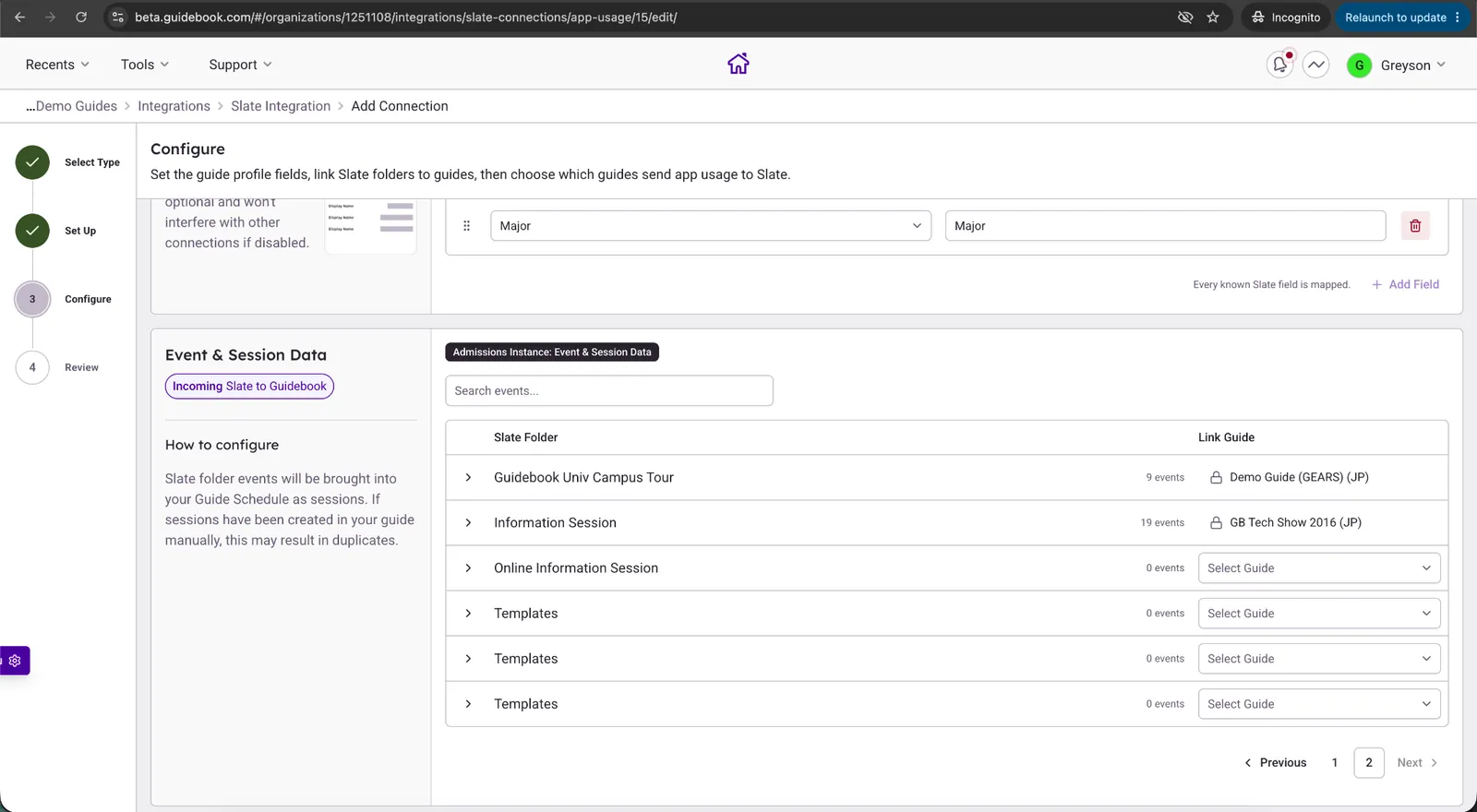Screen dimensions: 1477x812
Task: Click the Admissions Instance Event & Session Data tag
Action: tap(552, 352)
